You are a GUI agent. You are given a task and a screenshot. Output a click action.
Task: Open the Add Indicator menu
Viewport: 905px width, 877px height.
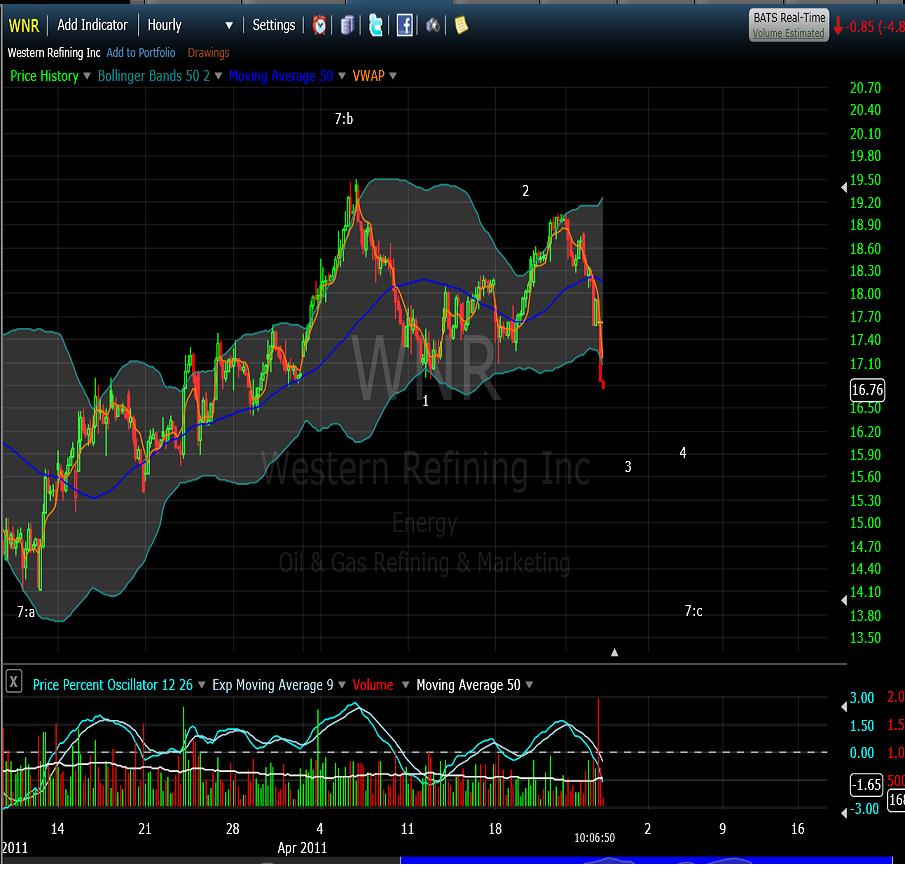coord(92,25)
